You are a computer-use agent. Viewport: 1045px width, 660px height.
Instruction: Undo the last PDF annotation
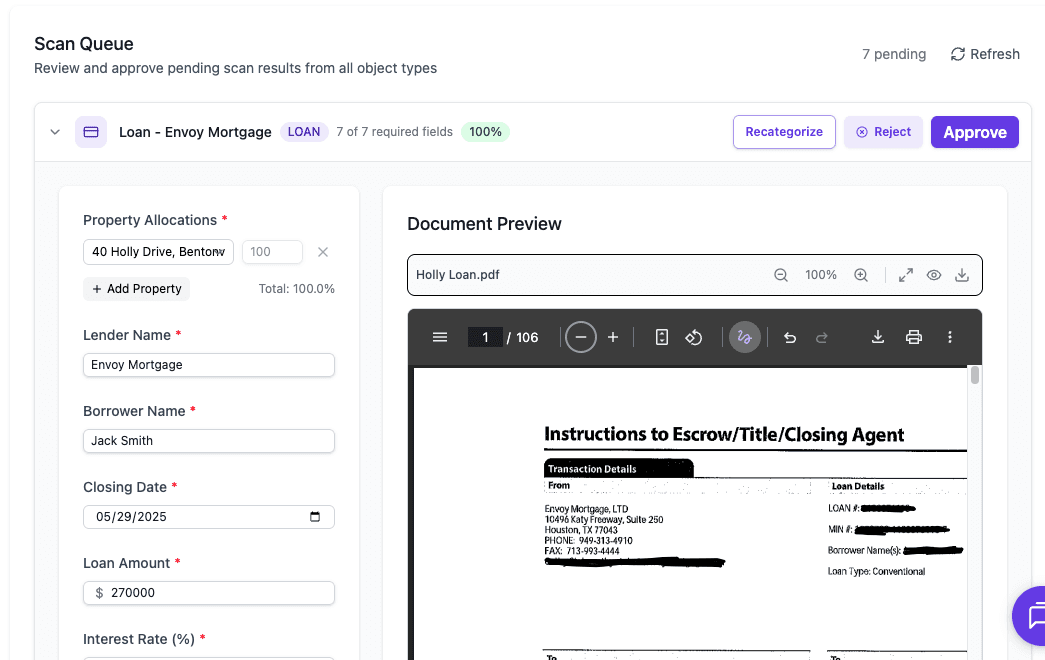click(790, 337)
